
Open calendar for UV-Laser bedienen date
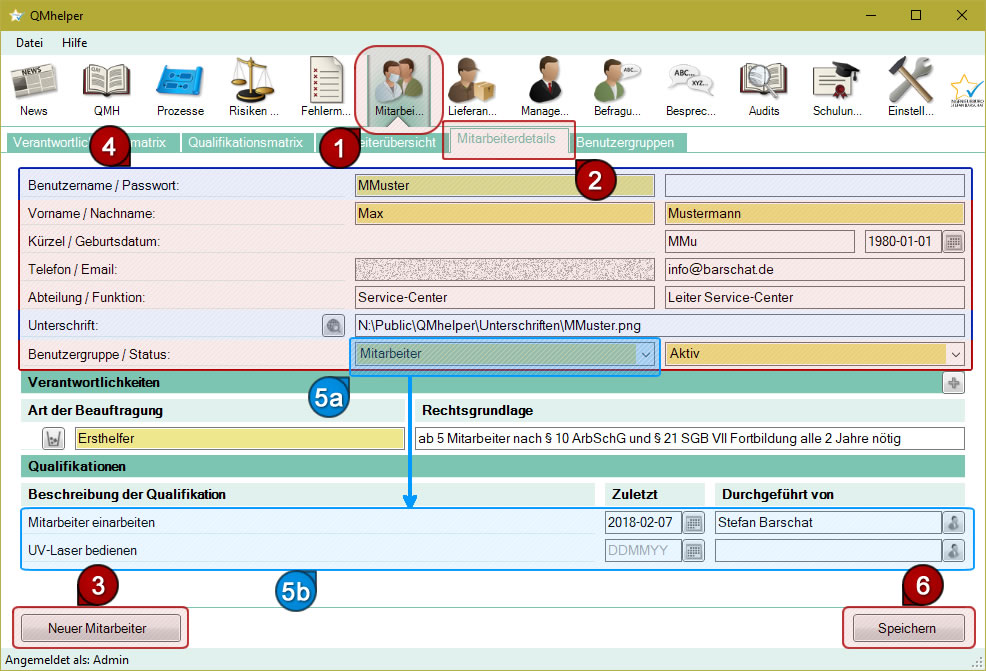pyautogui.click(x=694, y=550)
